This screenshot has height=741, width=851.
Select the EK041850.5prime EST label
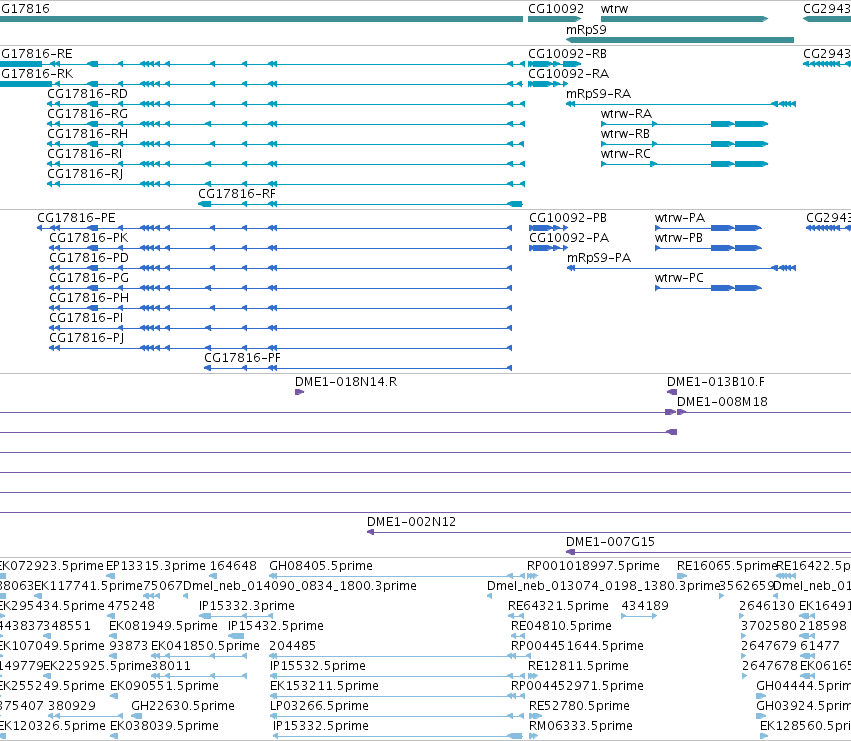(205, 646)
